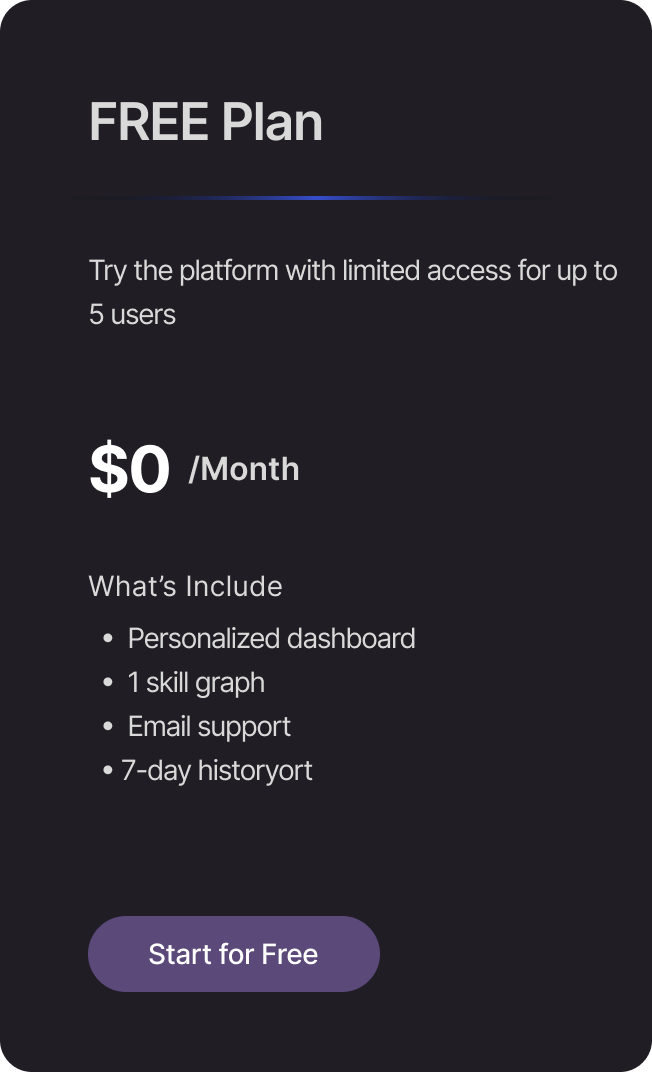Select the FREE Plan heading
652x1072 pixels.
pyautogui.click(x=206, y=122)
